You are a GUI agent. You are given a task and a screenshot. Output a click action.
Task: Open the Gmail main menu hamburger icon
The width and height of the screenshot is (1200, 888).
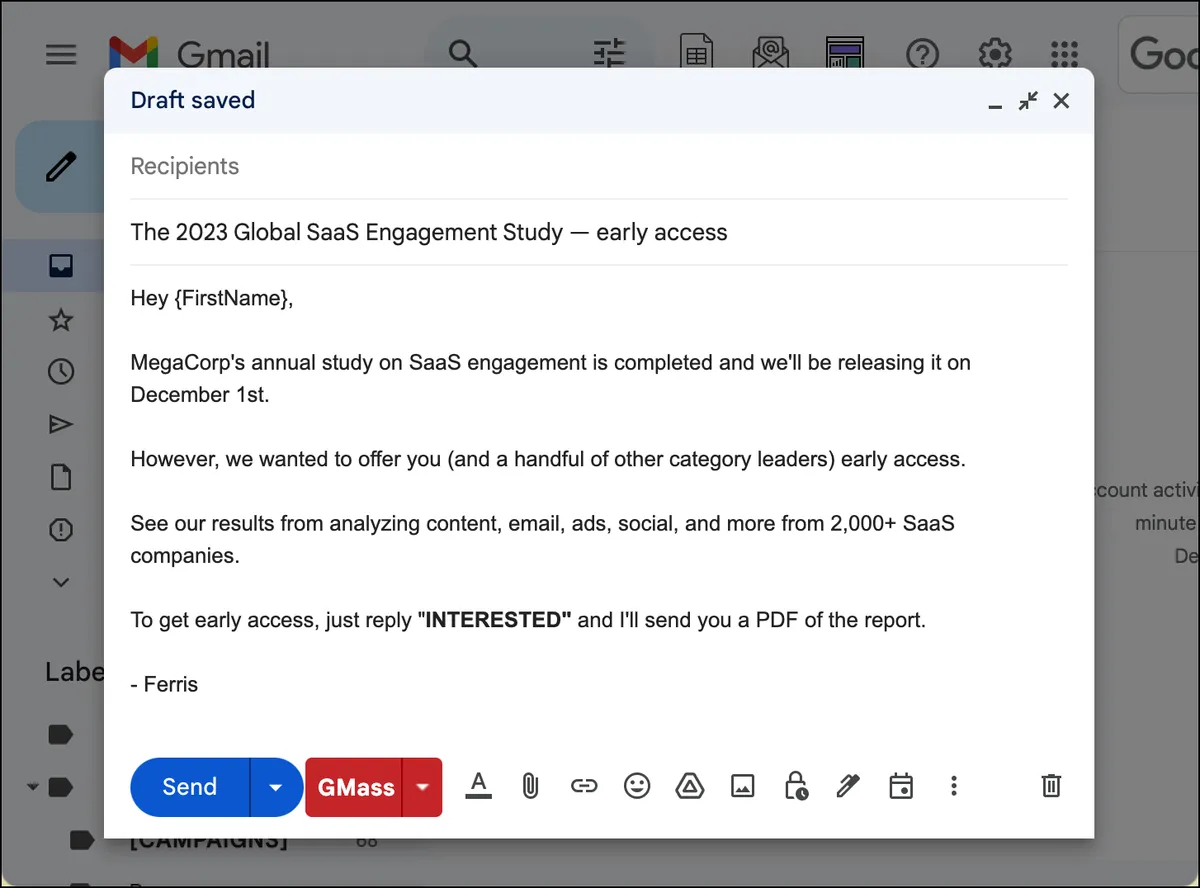point(61,54)
